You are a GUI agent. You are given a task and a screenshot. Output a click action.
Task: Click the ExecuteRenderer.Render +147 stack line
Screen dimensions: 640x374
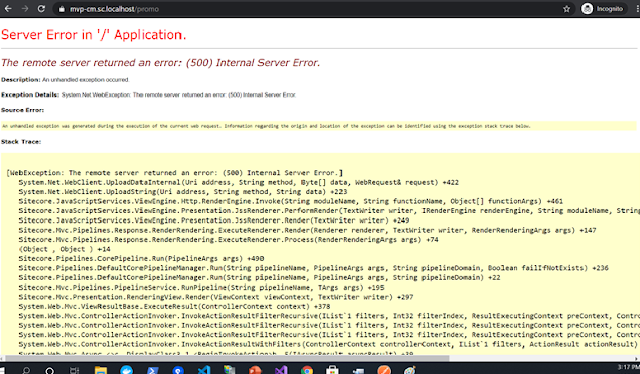307,230
